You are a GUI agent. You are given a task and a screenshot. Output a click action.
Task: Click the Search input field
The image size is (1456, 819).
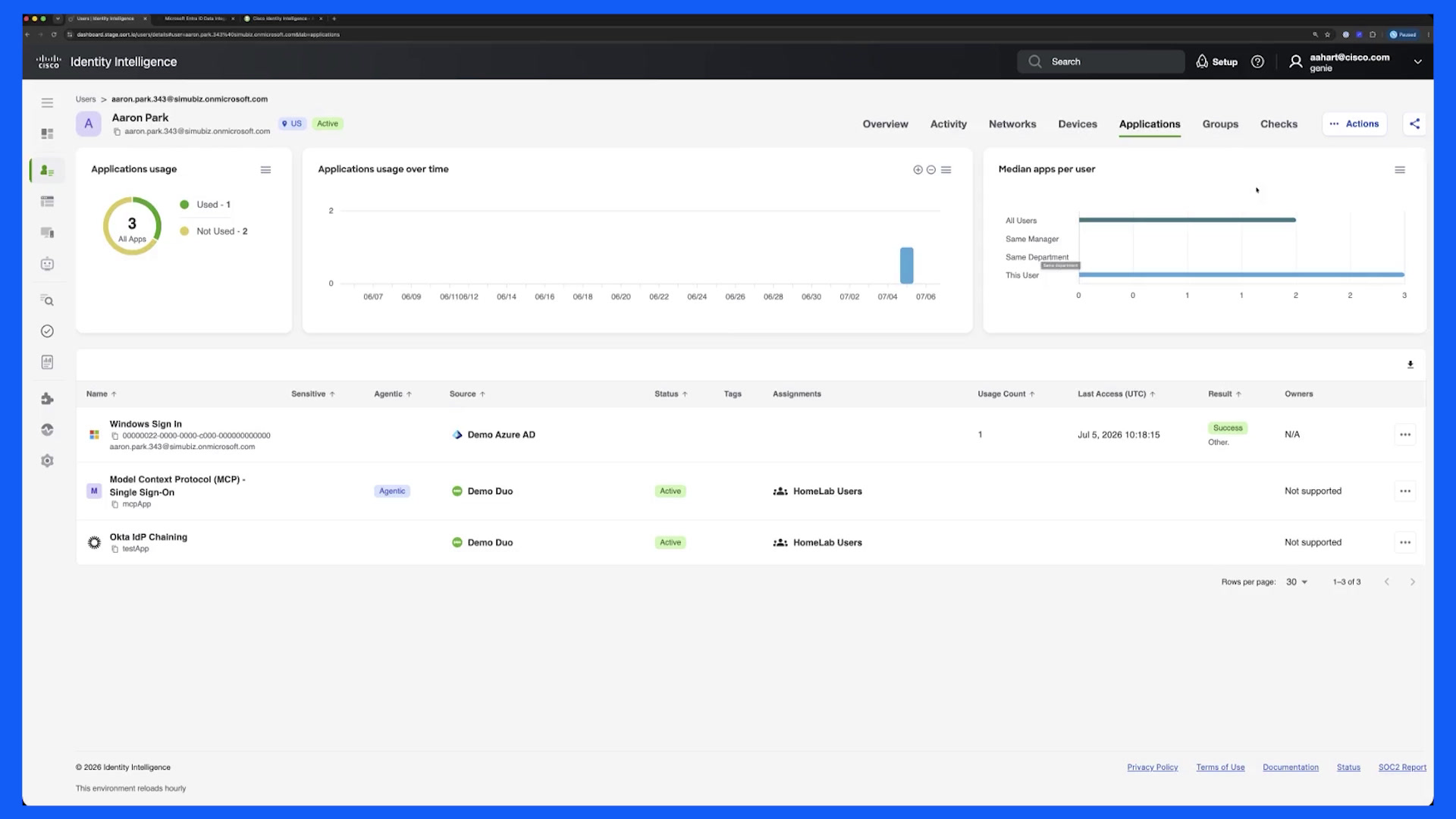(x=1100, y=62)
